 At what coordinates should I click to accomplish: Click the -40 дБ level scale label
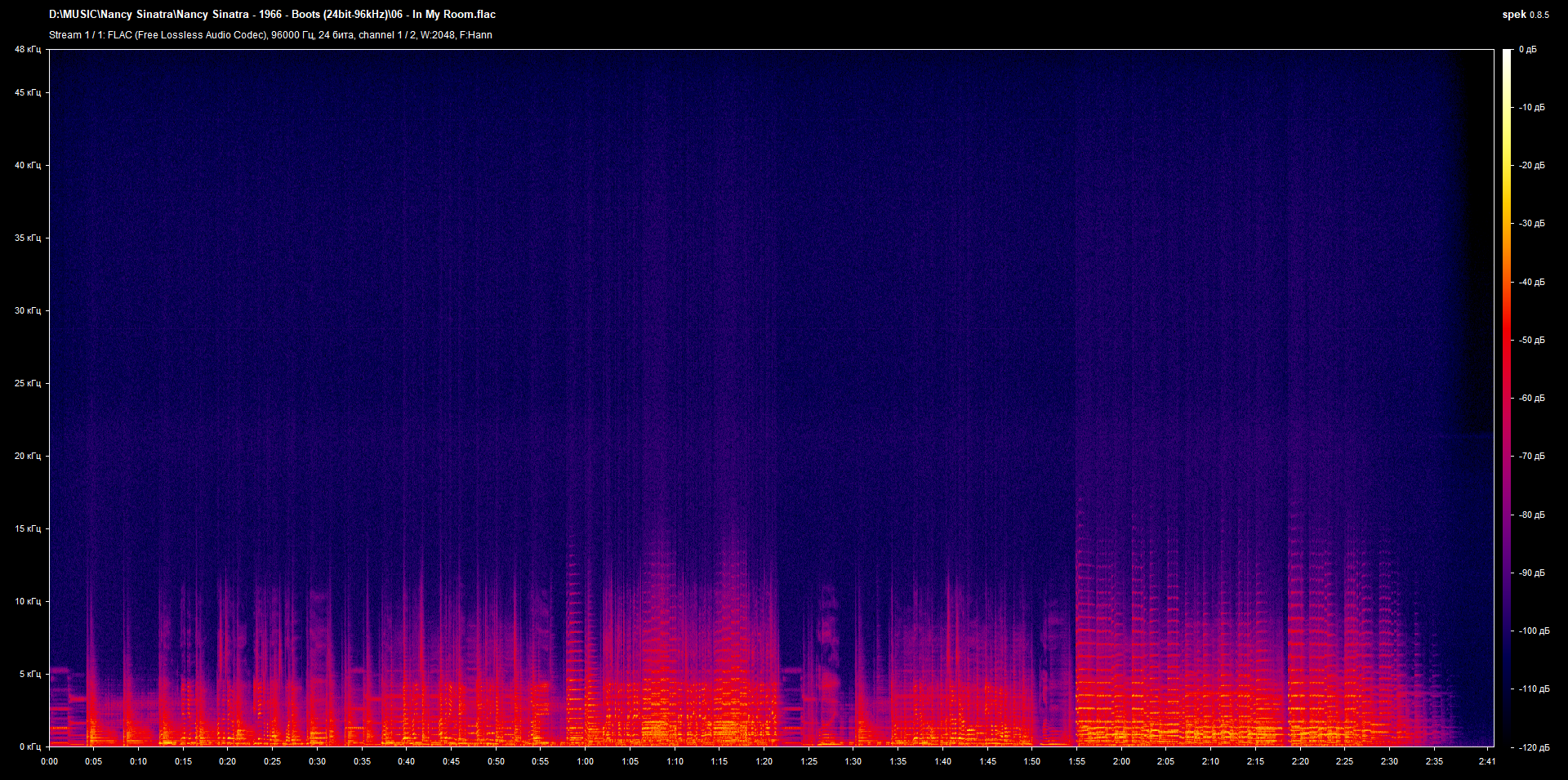pos(1532,283)
